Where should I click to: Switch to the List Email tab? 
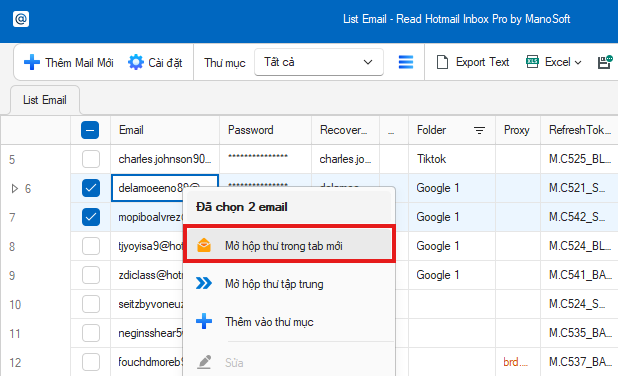pyautogui.click(x=45, y=100)
